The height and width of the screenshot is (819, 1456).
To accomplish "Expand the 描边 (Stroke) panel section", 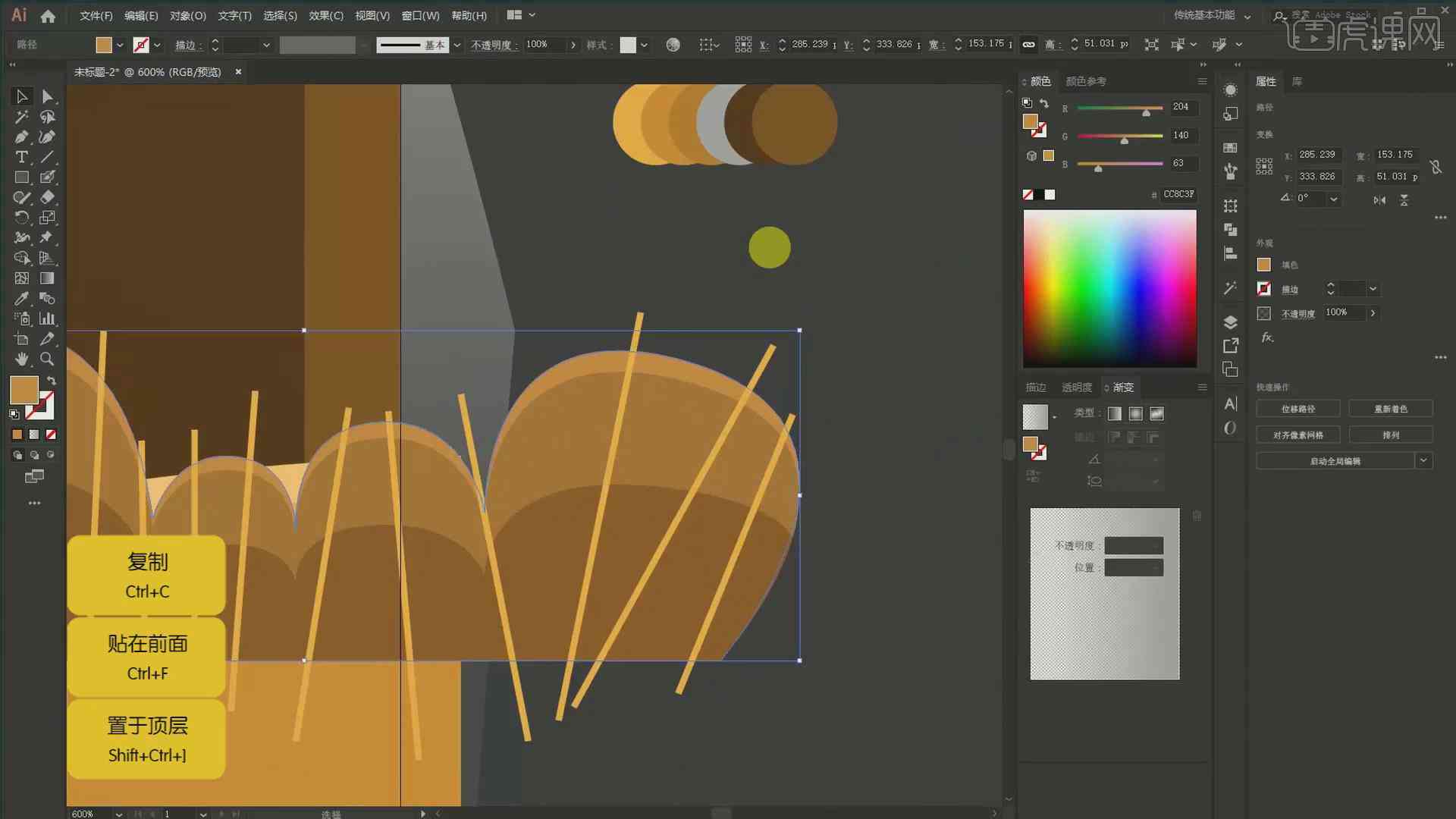I will 1036,387.
